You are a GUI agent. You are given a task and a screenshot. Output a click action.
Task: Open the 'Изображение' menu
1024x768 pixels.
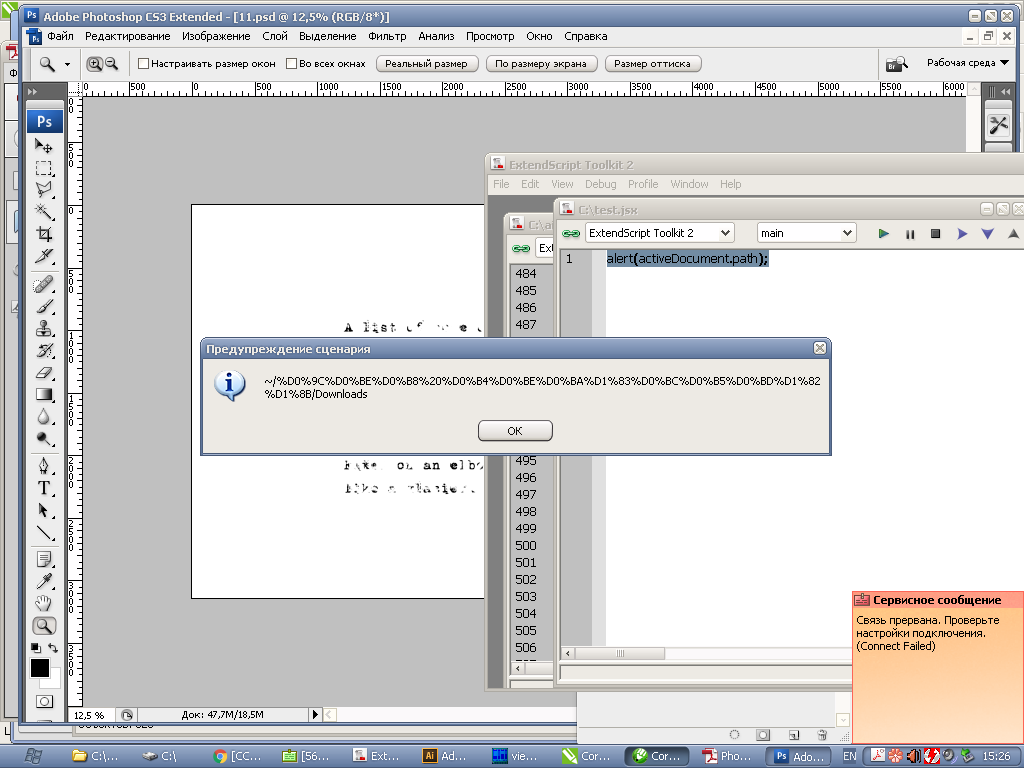[216, 37]
